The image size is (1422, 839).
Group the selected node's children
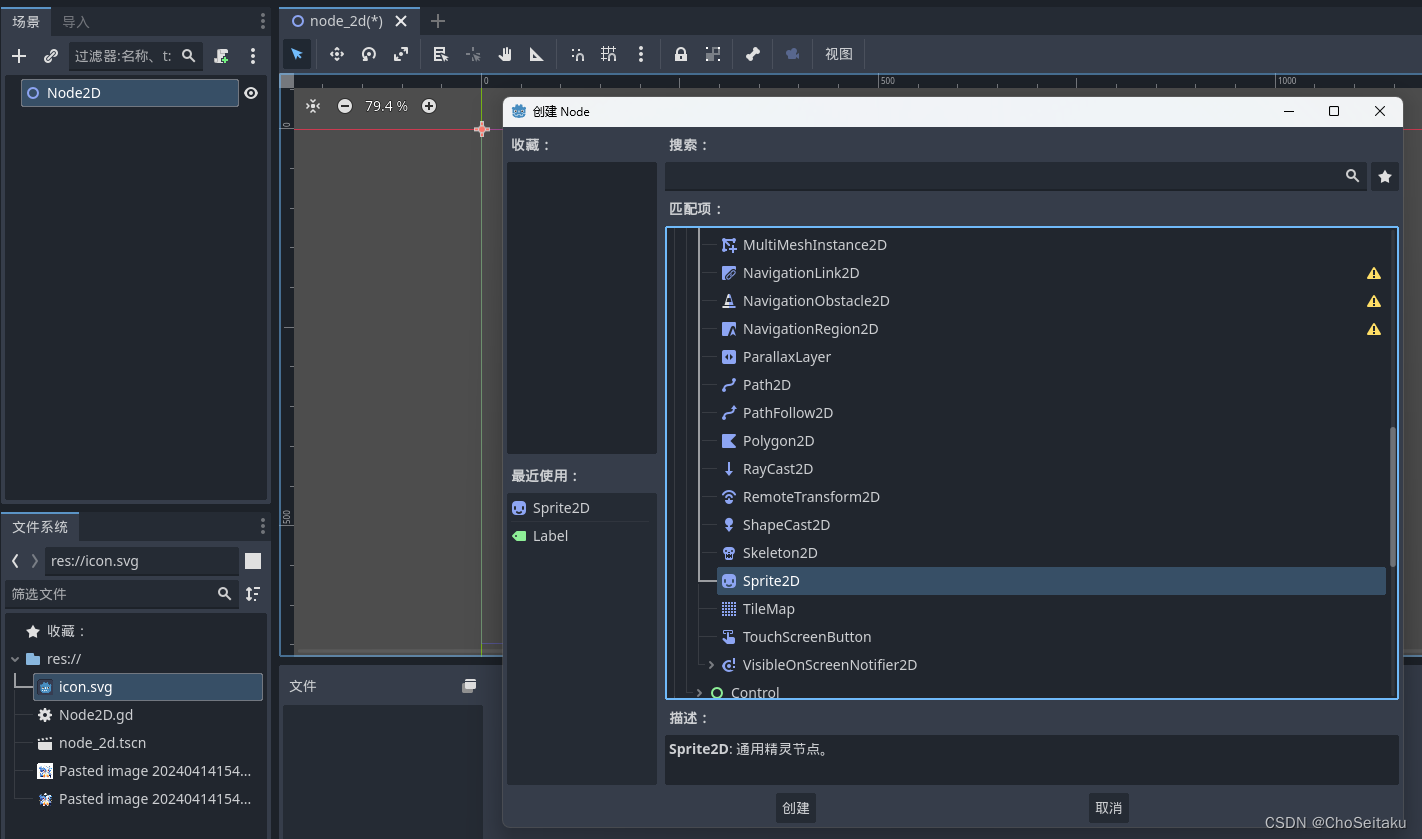click(x=713, y=54)
